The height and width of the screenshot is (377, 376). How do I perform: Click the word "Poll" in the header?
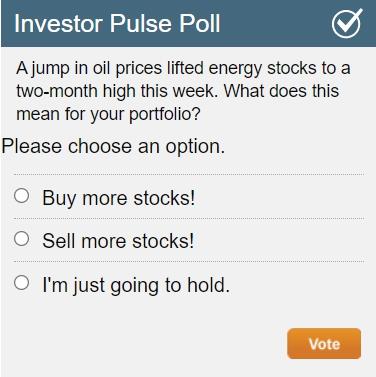[x=200, y=23]
